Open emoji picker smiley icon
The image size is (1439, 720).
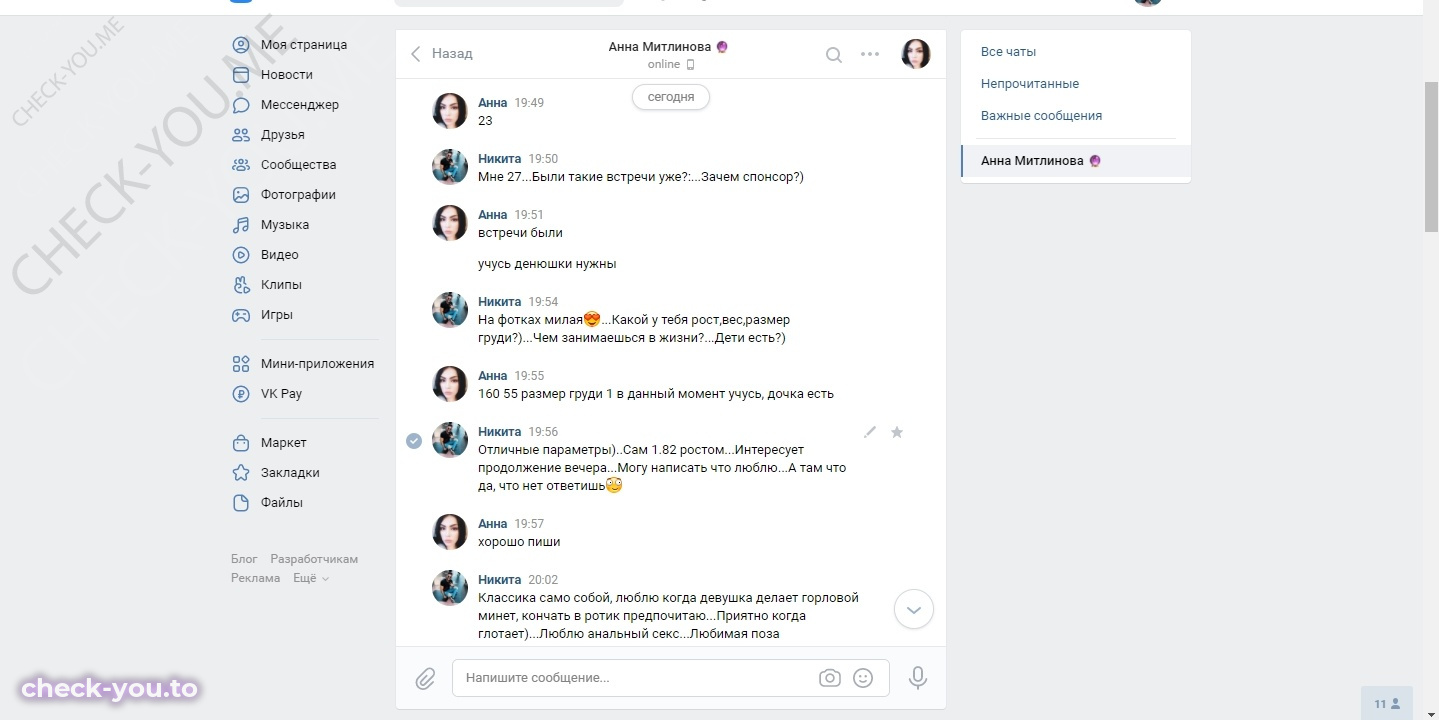click(x=863, y=678)
